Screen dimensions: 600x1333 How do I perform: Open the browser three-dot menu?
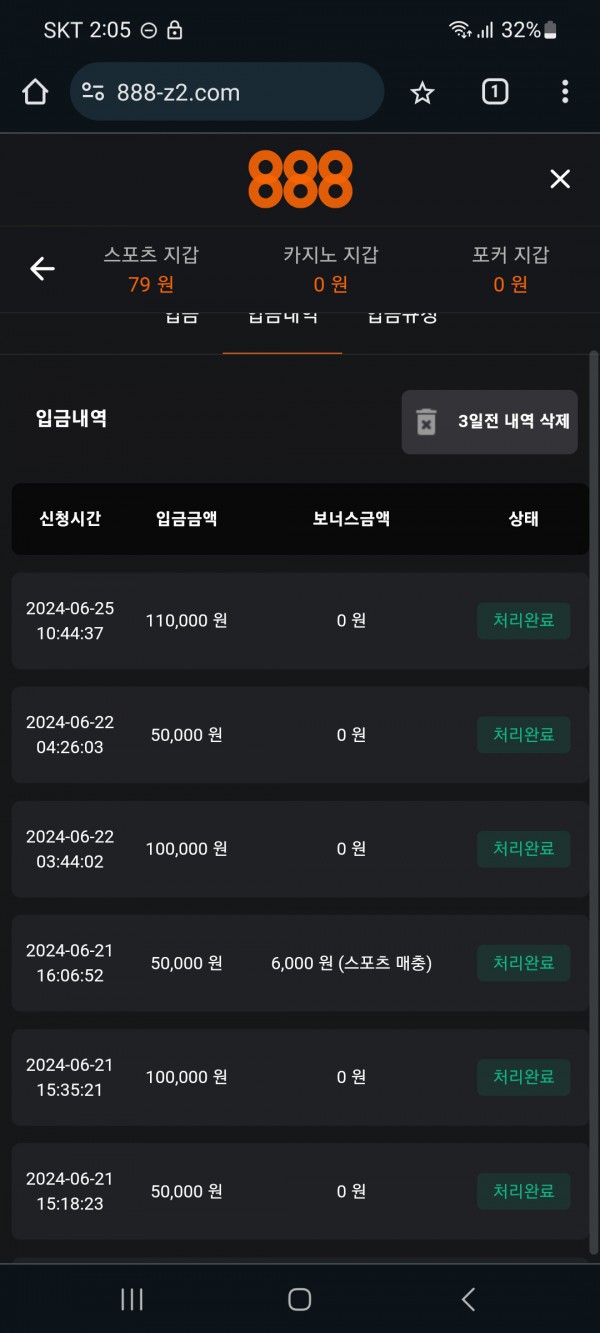coord(565,93)
